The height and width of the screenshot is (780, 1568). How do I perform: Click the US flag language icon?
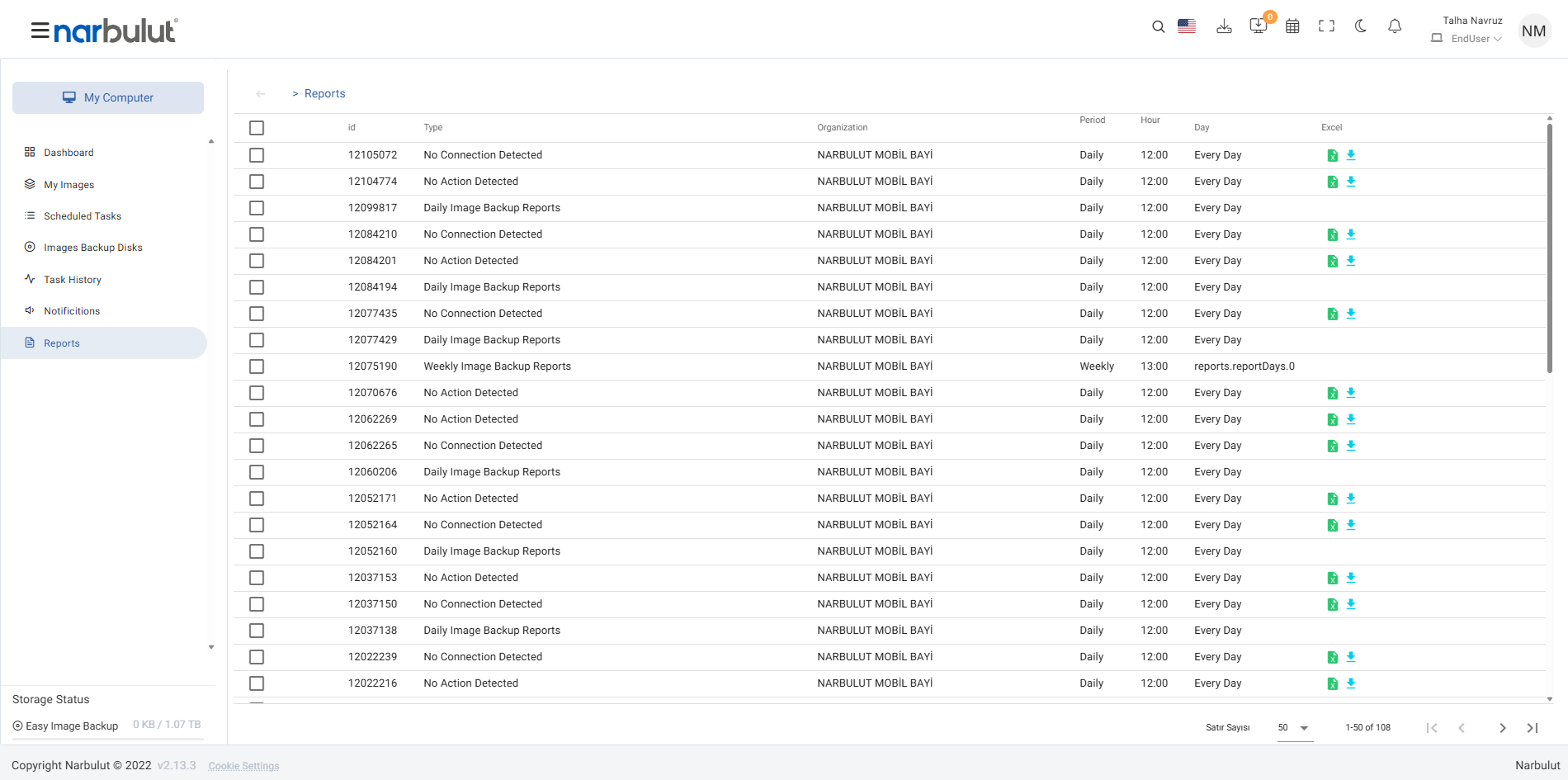point(1187,26)
